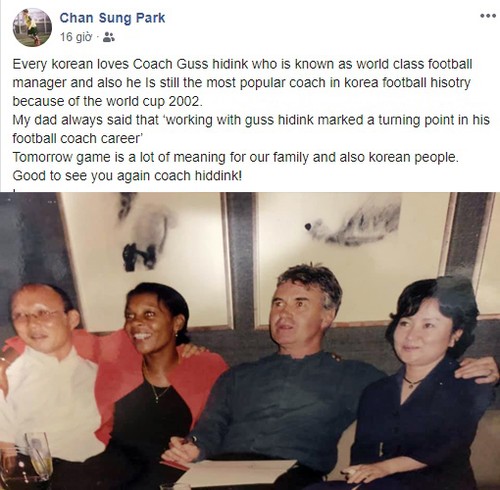This screenshot has height=490, width=500.
Task: Open the attached group photo
Action: coord(250,341)
